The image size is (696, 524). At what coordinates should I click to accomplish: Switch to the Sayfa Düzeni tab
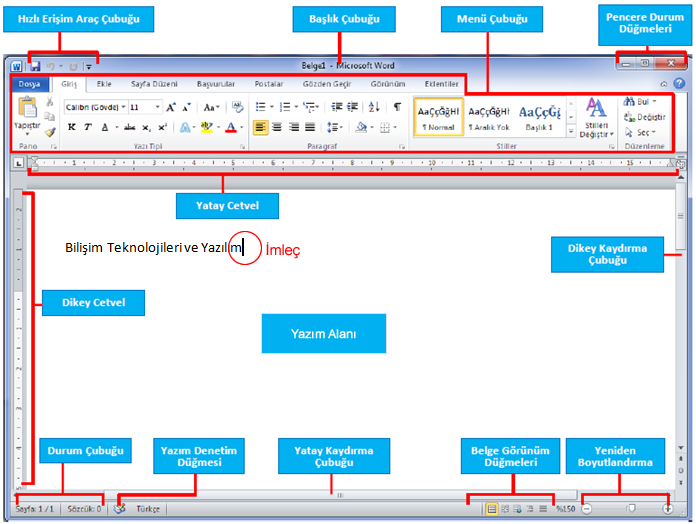[153, 85]
